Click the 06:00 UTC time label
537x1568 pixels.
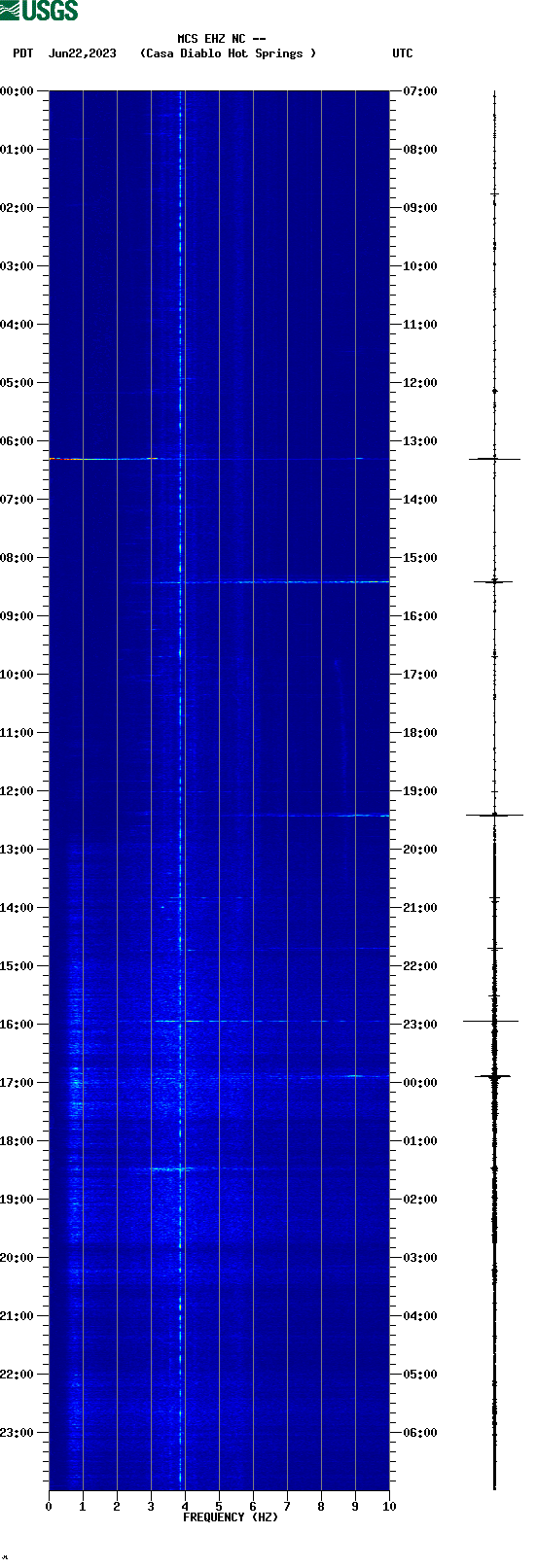pyautogui.click(x=420, y=1433)
